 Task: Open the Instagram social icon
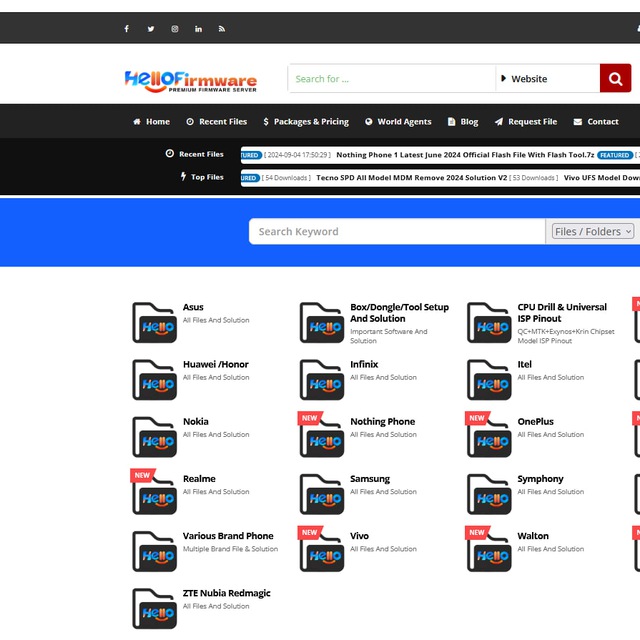point(175,29)
